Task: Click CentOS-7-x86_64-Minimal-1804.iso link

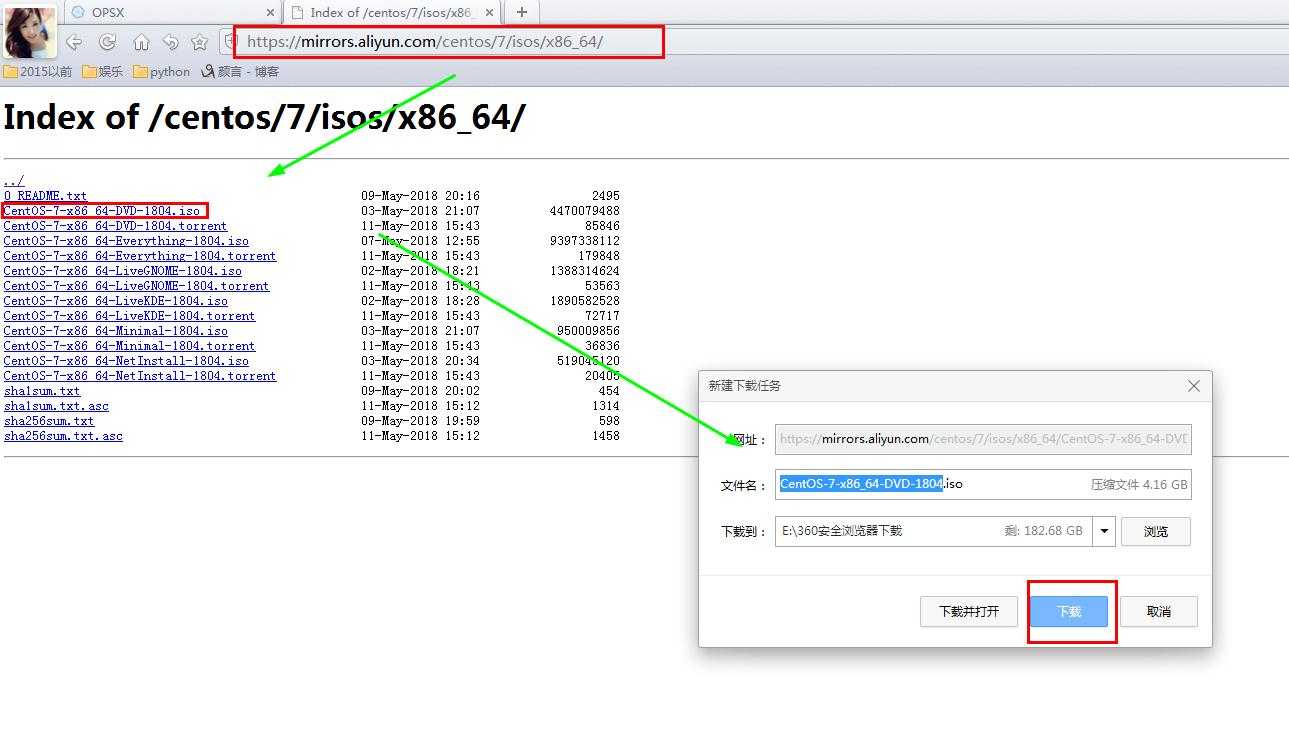Action: 116,331
